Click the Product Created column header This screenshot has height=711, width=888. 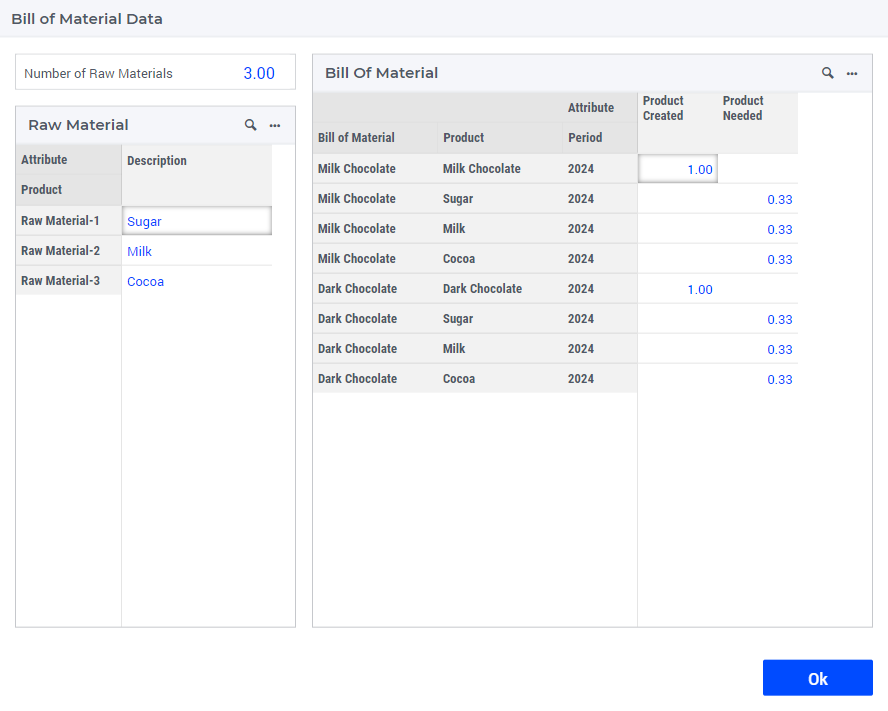click(677, 123)
